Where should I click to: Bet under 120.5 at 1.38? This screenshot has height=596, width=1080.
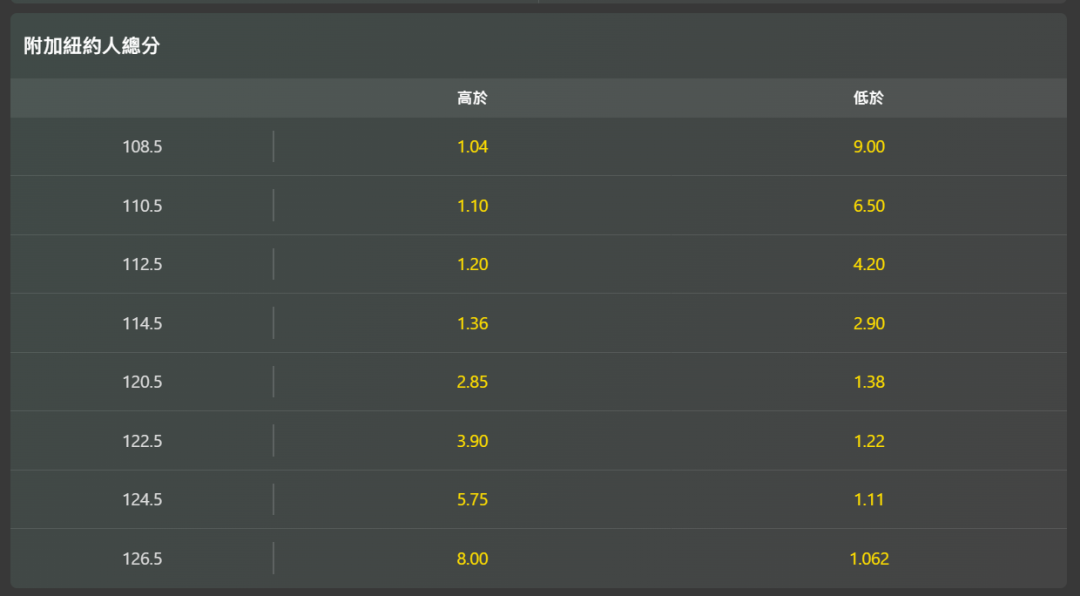coord(869,382)
